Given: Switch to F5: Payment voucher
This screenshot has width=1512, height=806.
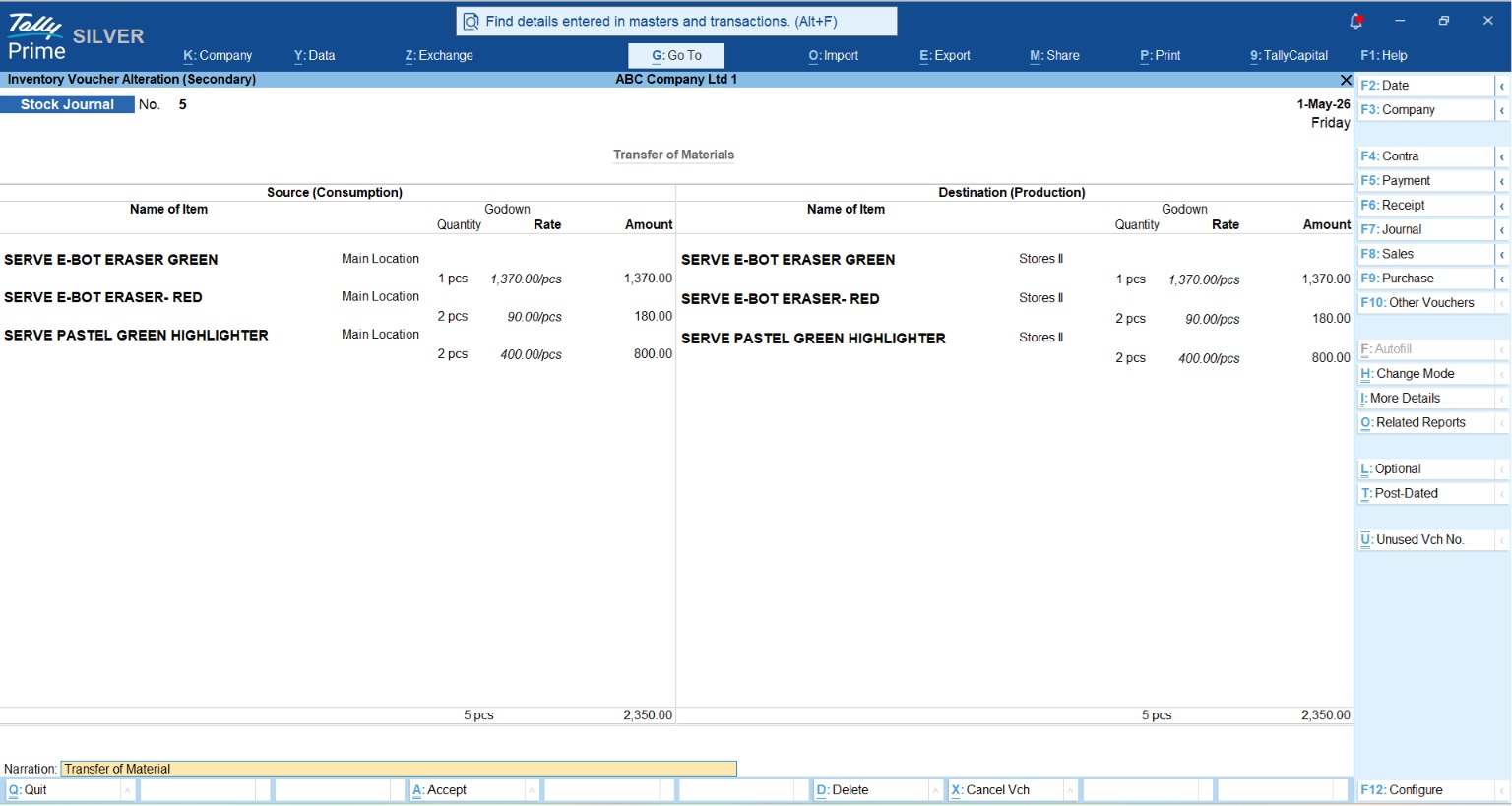Looking at the screenshot, I should point(1425,181).
